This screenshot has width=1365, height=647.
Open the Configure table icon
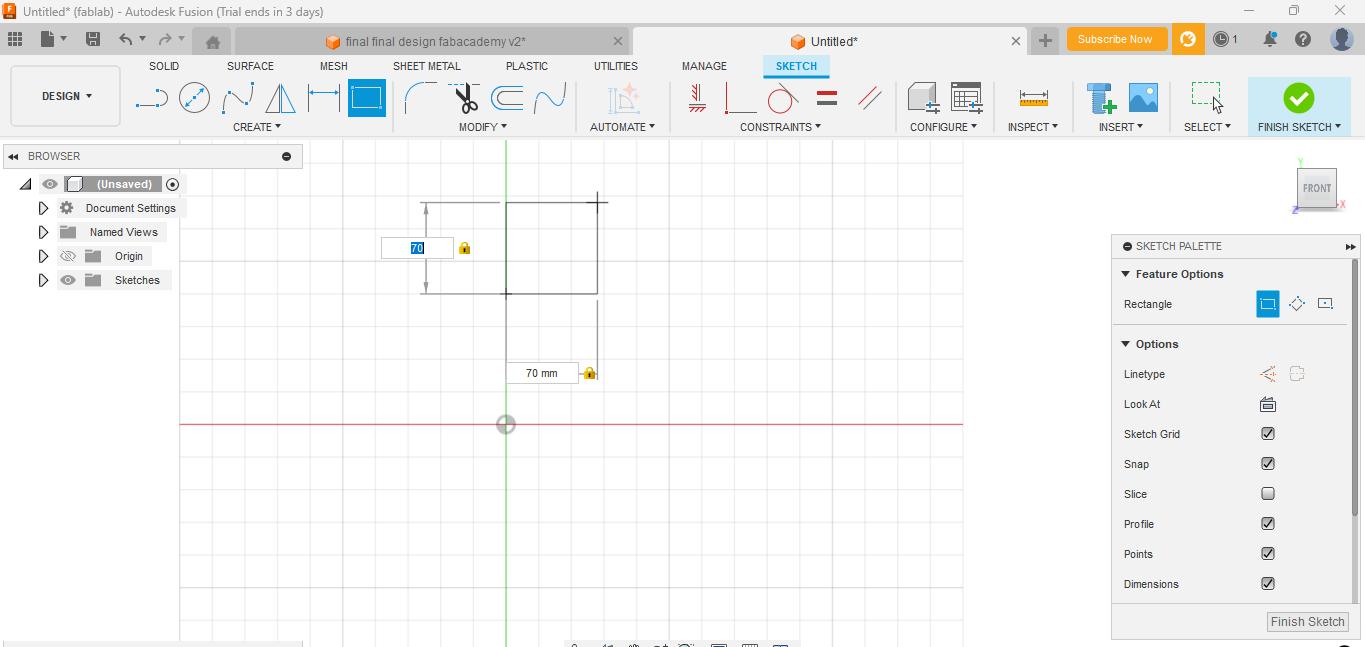coord(967,98)
